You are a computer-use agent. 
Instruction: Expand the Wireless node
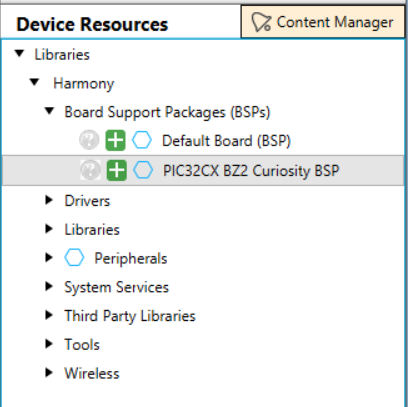pyautogui.click(x=49, y=373)
